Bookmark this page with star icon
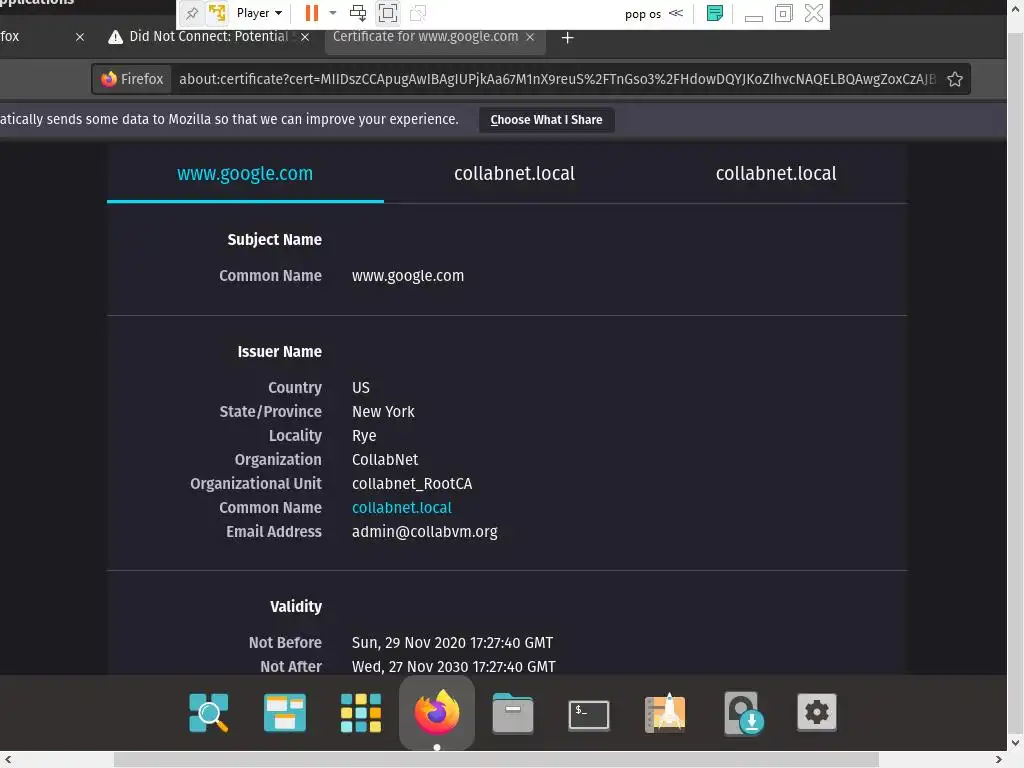This screenshot has width=1024, height=768. click(955, 79)
